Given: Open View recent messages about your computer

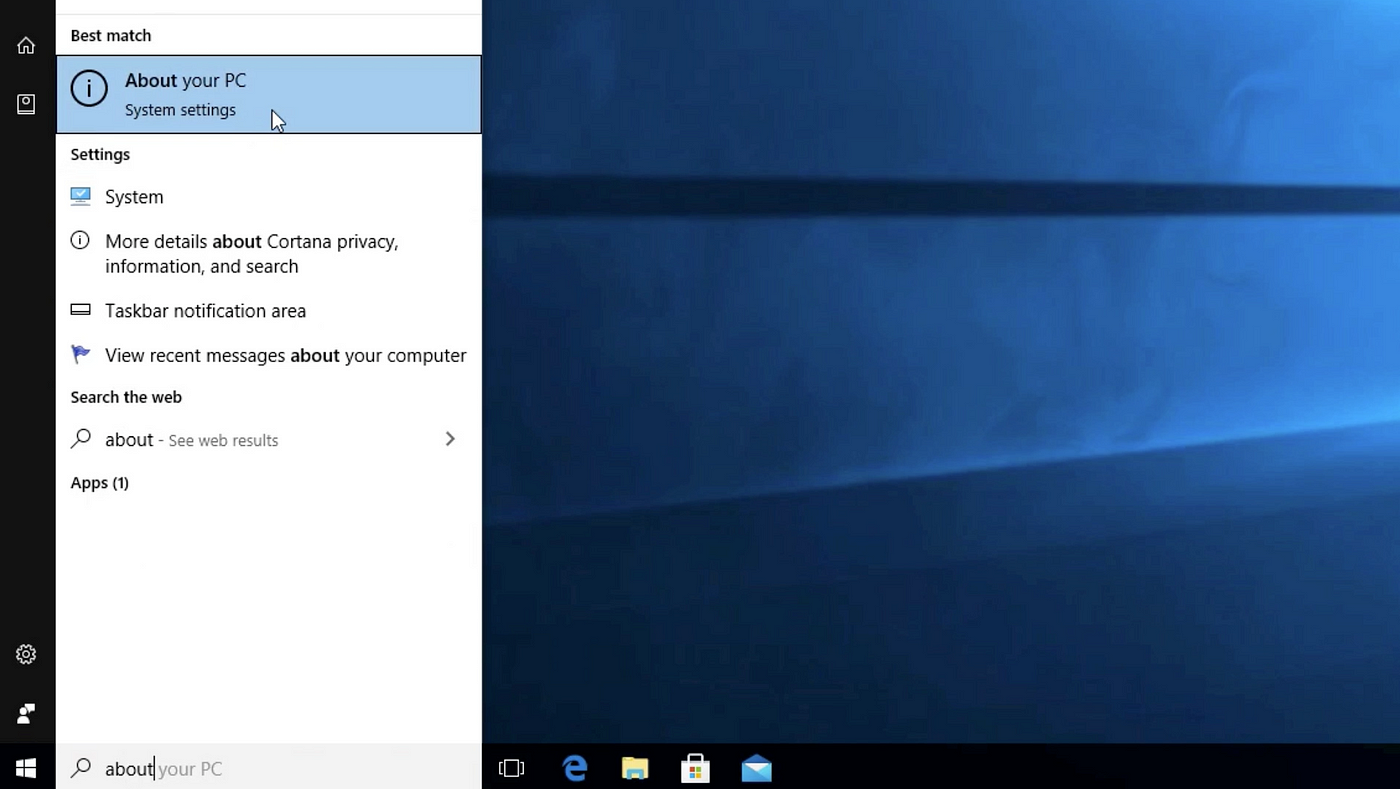Looking at the screenshot, I should pyautogui.click(x=269, y=355).
